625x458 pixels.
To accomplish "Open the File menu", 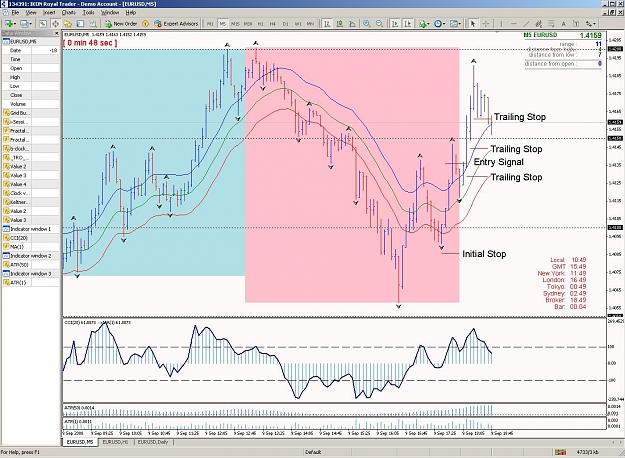I will point(15,13).
